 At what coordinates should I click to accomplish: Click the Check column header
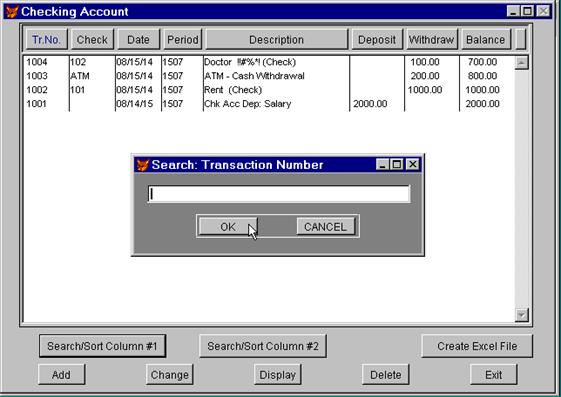click(92, 39)
